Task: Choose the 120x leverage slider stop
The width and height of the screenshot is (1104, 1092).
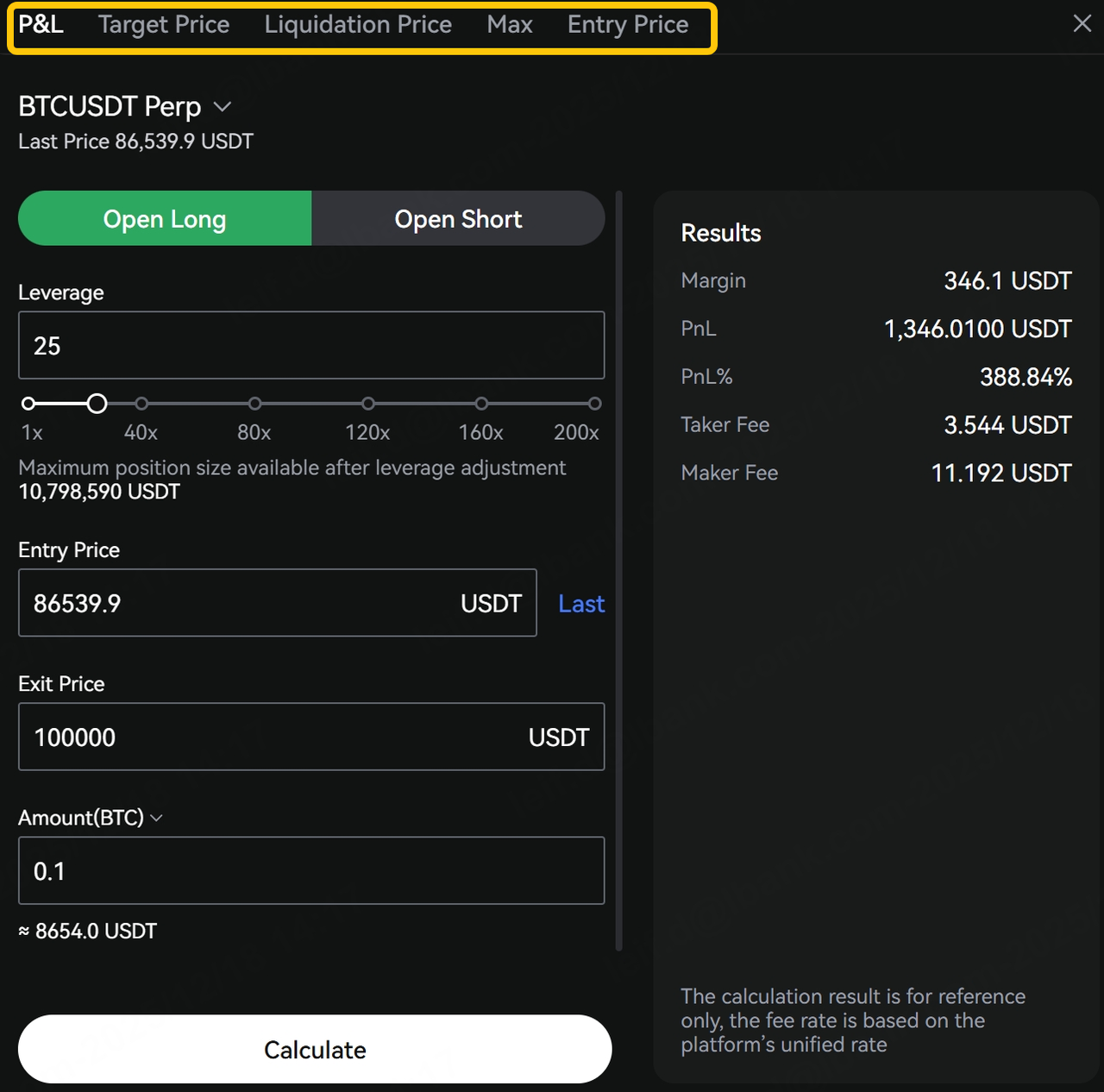Action: click(368, 404)
